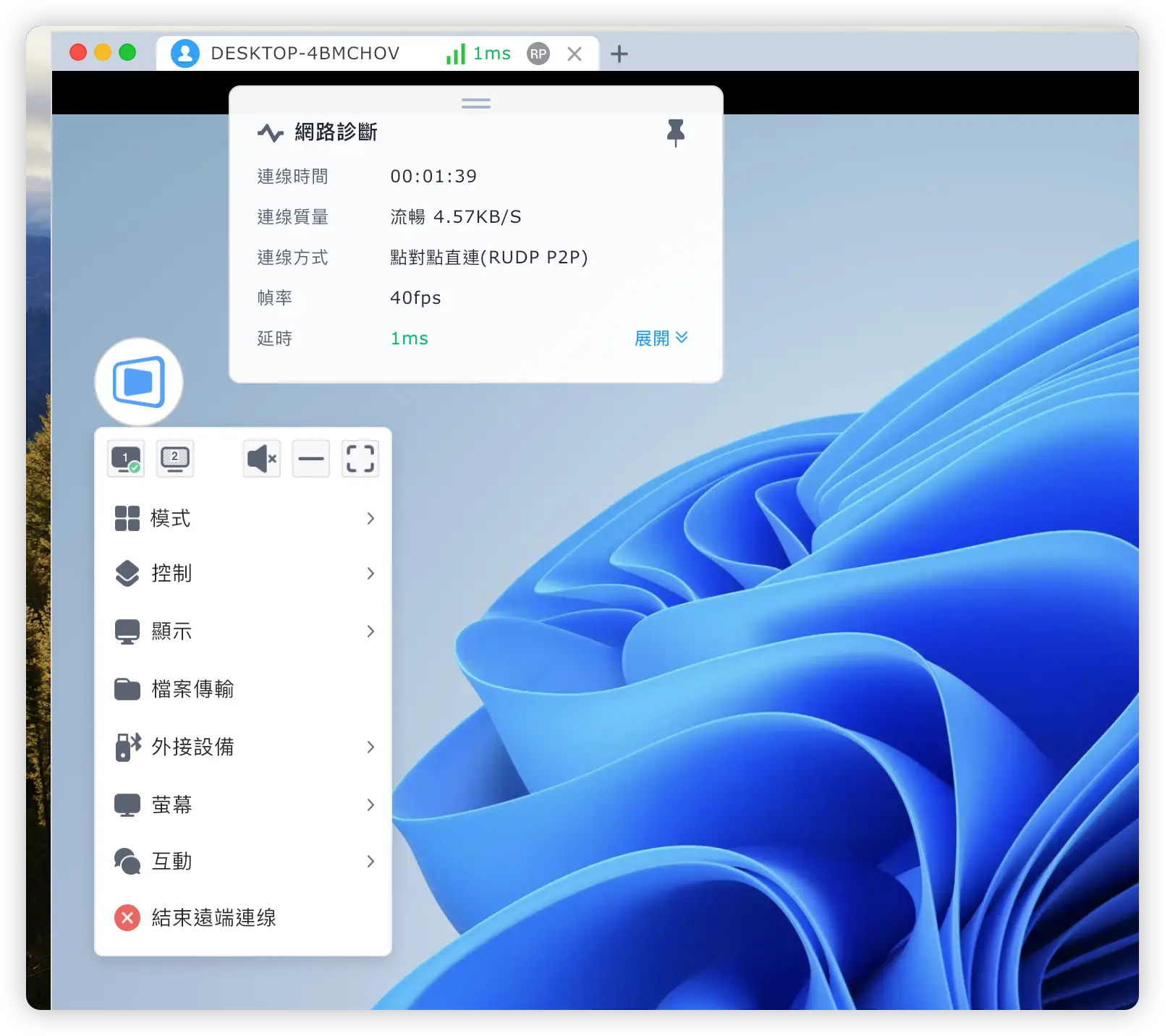
Task: Toggle the muted speaker icon
Action: 262,459
